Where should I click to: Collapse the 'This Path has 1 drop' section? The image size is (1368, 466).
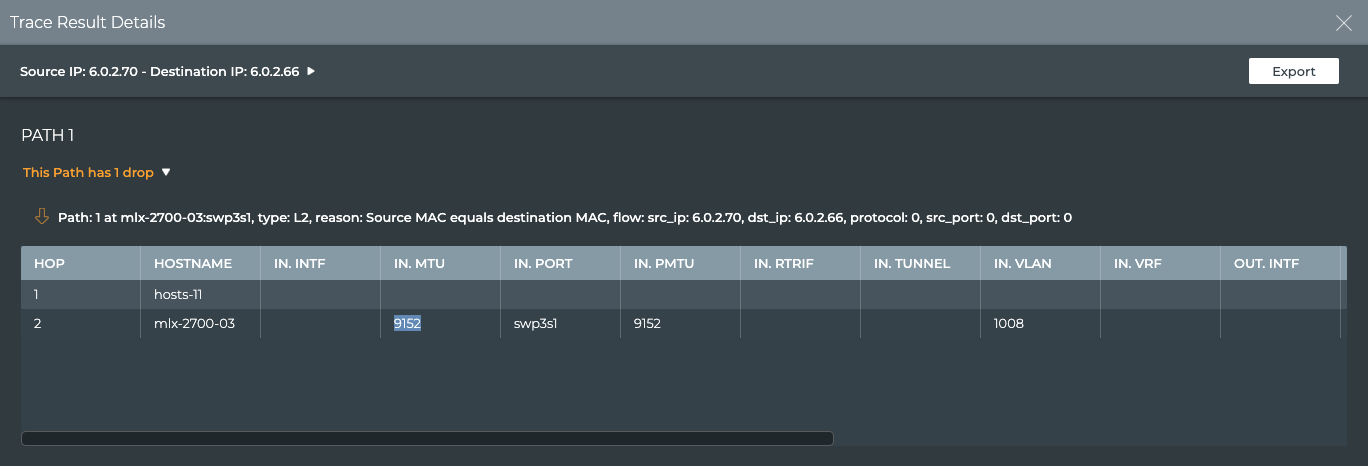(166, 172)
